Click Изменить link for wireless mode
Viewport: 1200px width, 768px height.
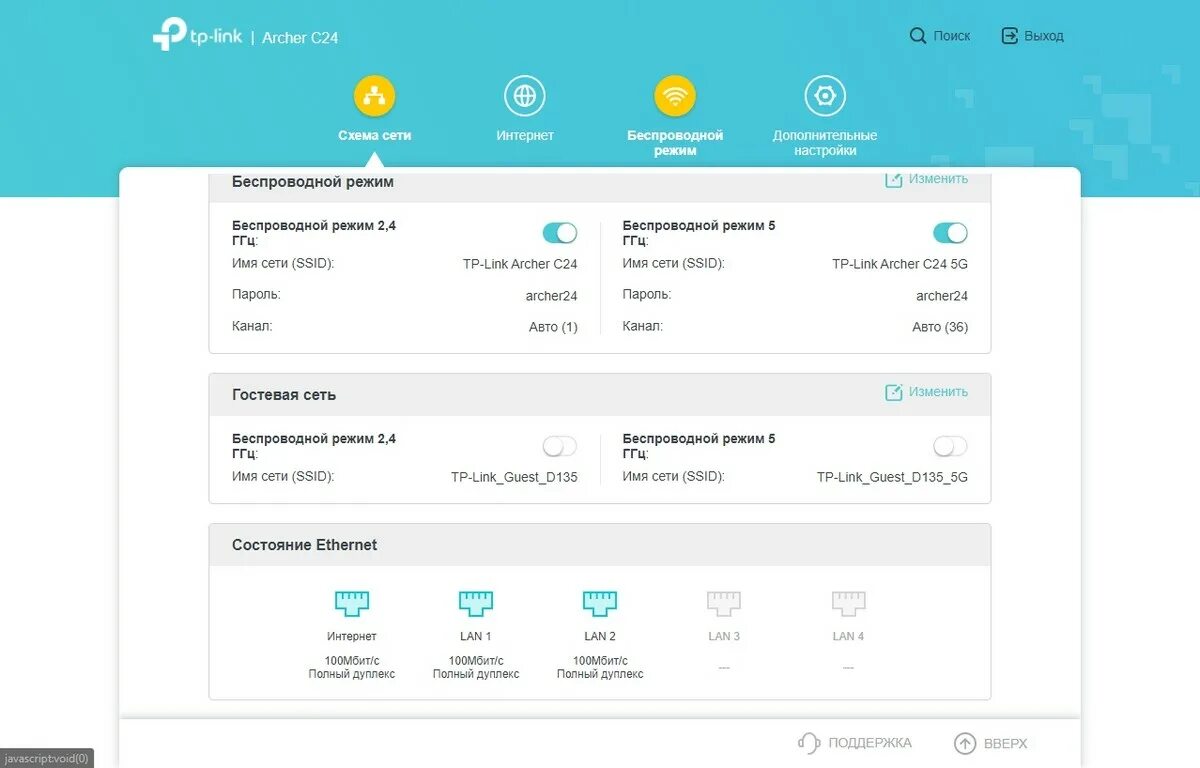pos(938,179)
